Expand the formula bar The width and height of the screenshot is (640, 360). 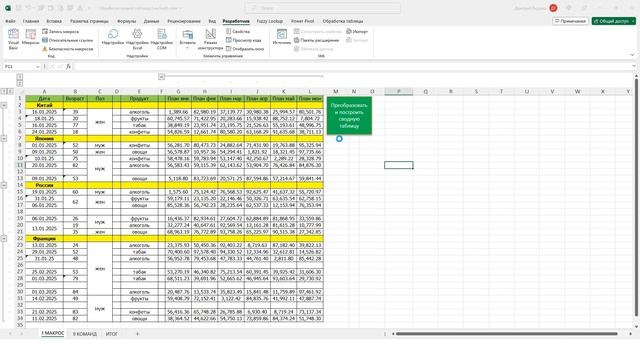click(634, 66)
